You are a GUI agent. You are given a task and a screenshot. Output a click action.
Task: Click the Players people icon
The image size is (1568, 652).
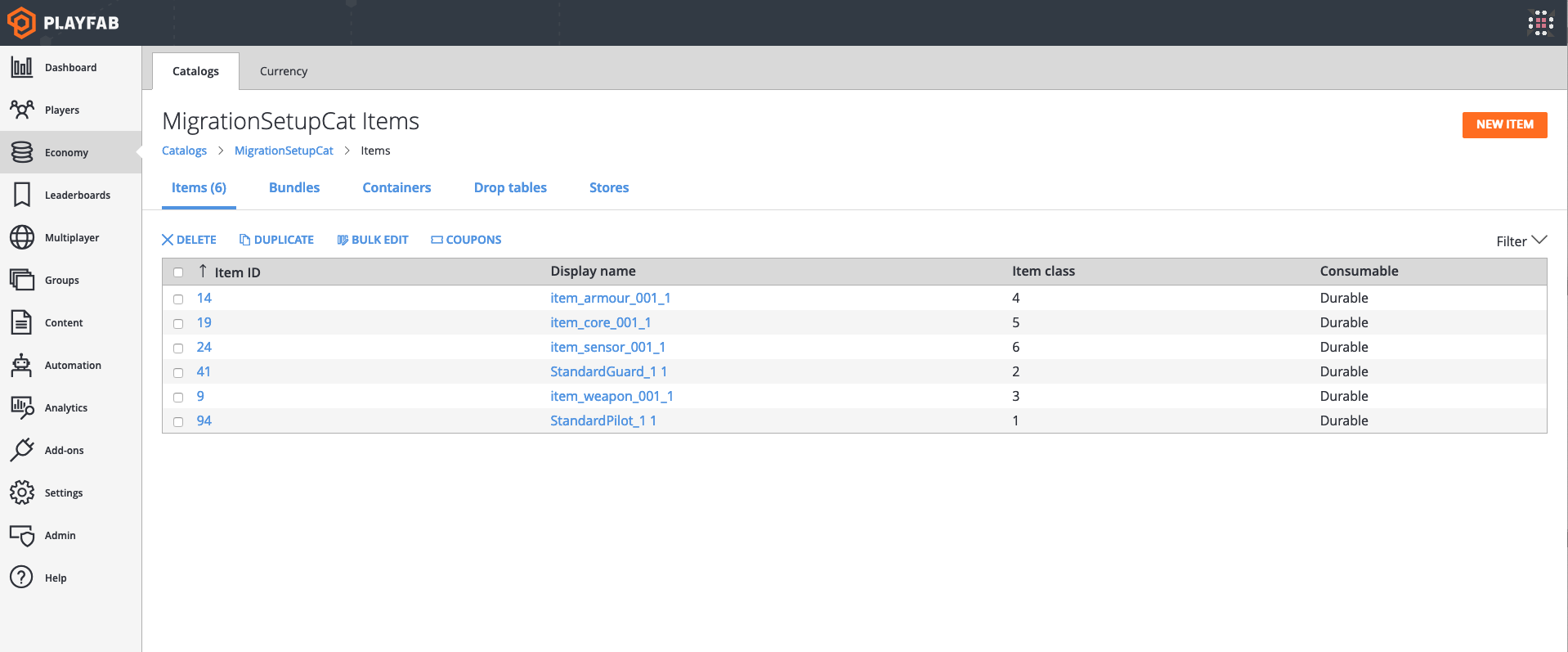(x=22, y=110)
